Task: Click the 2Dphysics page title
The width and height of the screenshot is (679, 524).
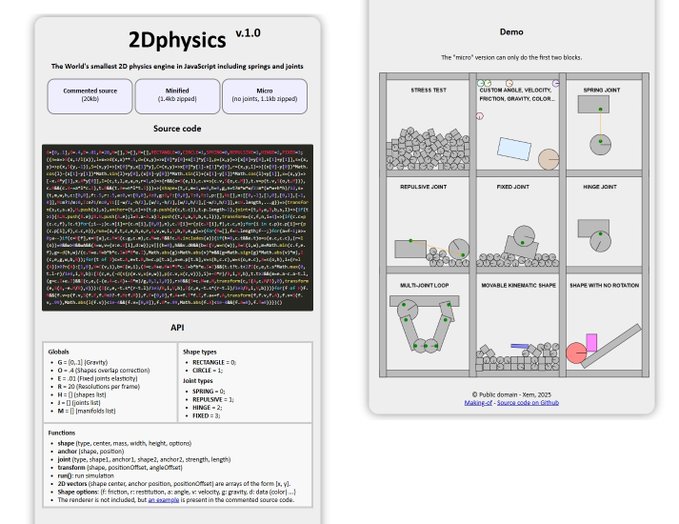Action: tap(177, 40)
